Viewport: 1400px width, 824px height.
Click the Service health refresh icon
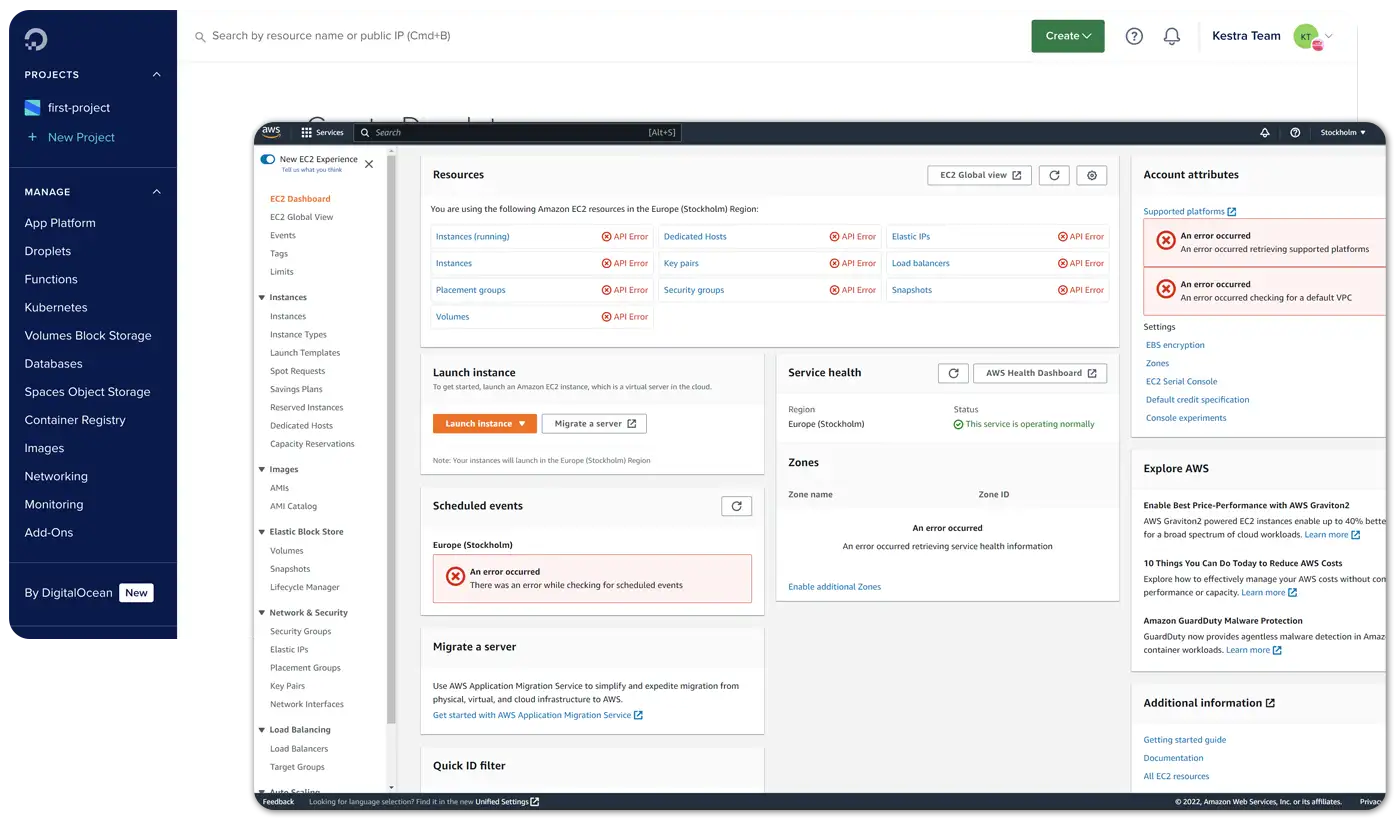coord(953,373)
